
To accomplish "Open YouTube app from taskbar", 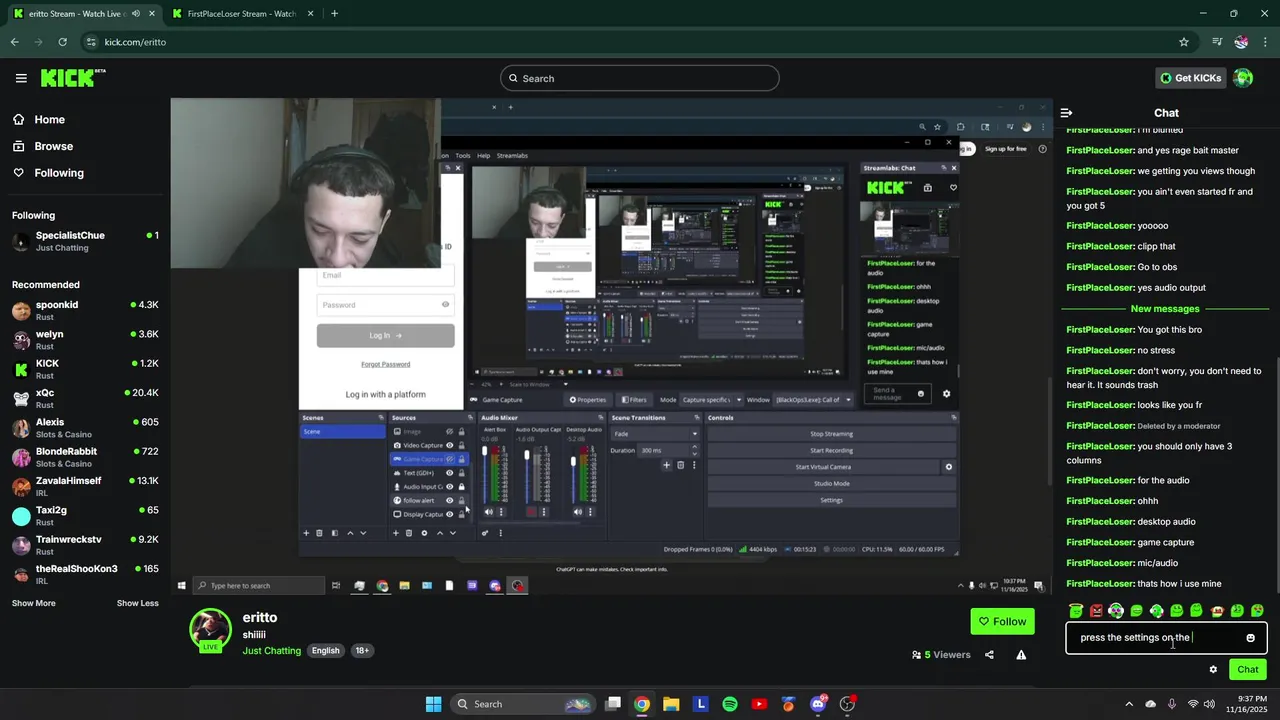I will pos(759,704).
